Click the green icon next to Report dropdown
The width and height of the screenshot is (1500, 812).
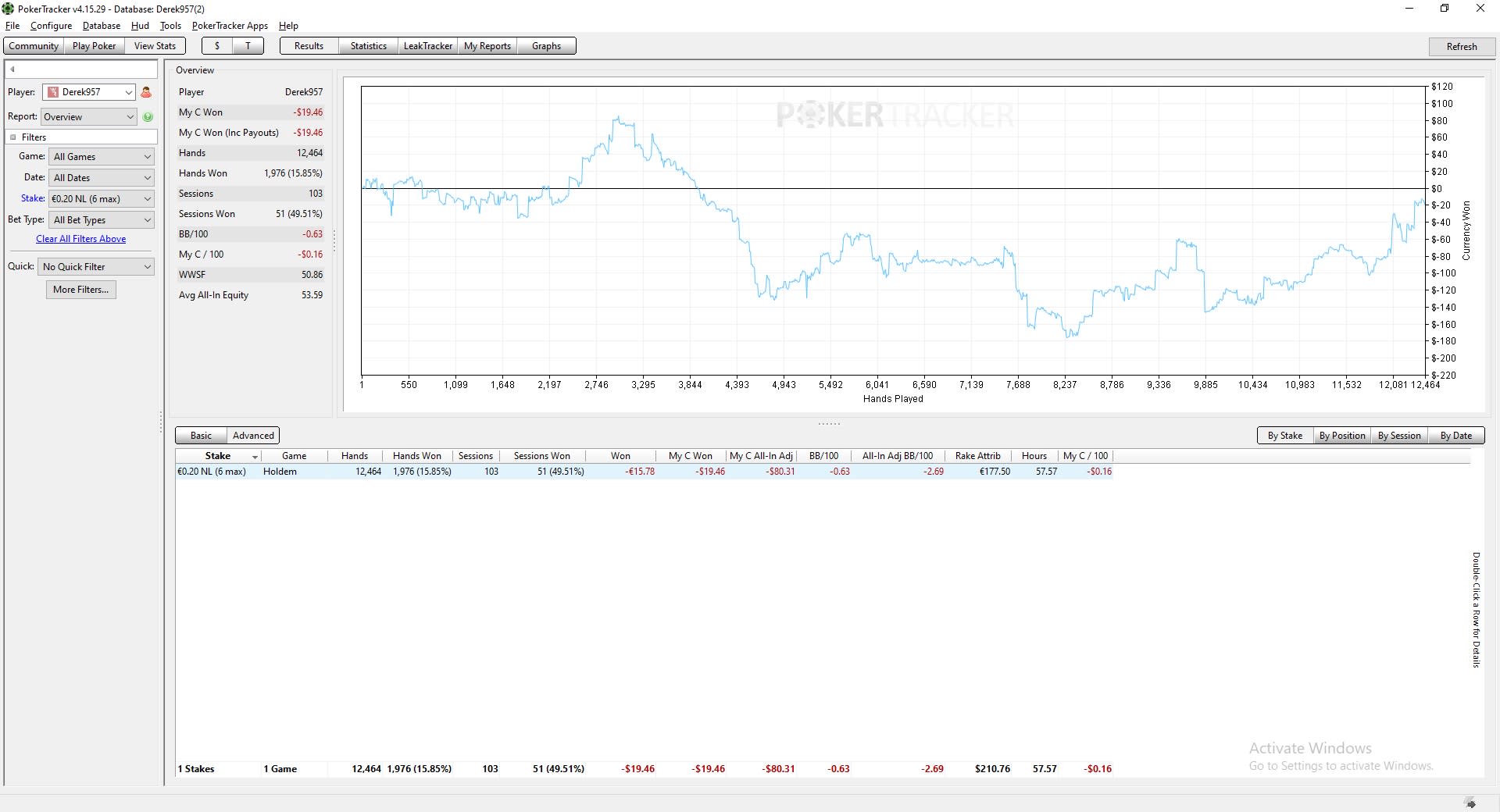point(148,117)
